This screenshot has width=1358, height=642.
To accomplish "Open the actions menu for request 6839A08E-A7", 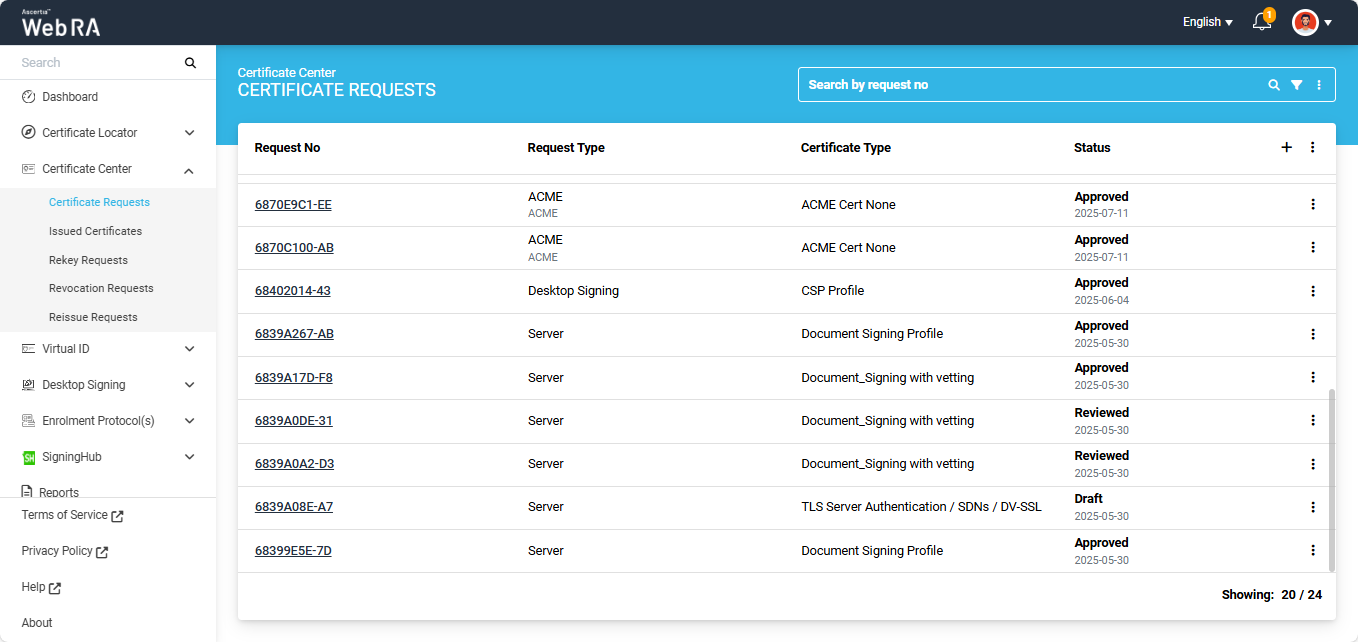I will 1312,507.
